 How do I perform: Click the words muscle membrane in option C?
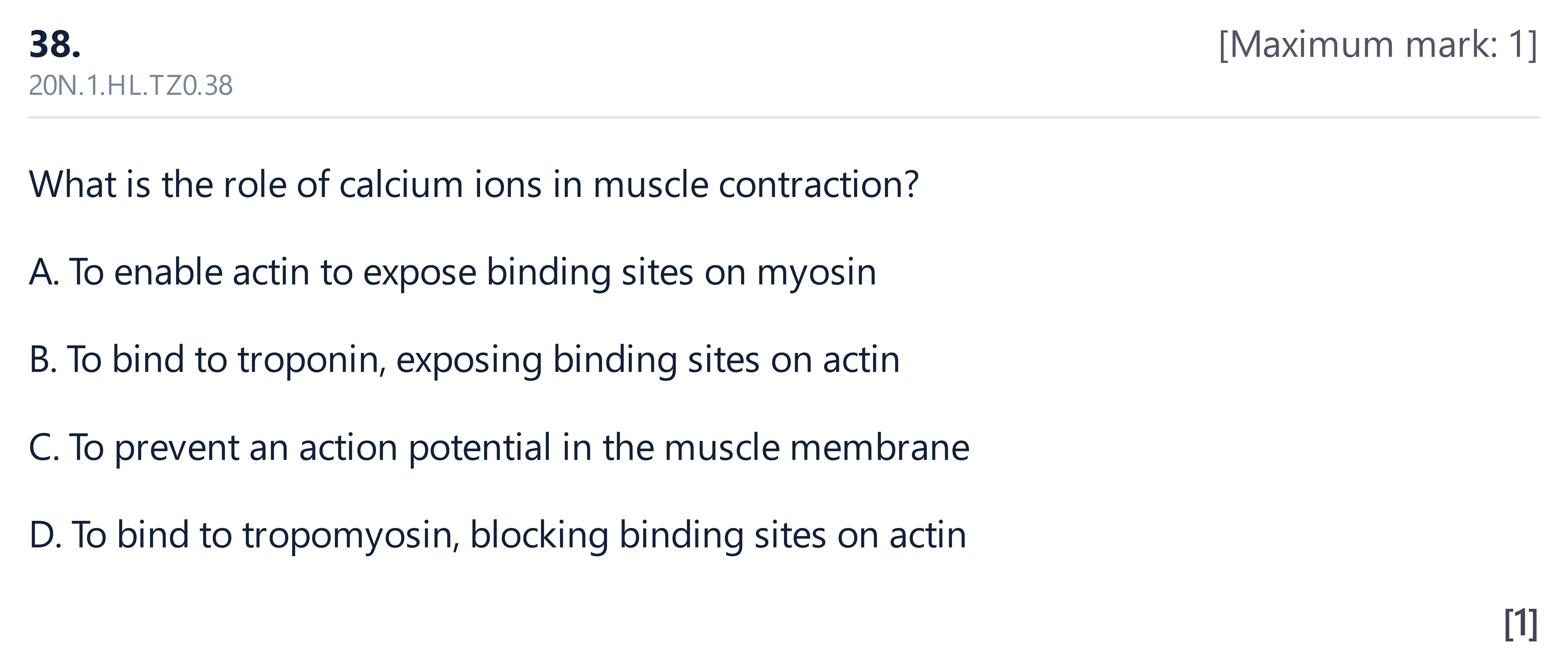816,447
